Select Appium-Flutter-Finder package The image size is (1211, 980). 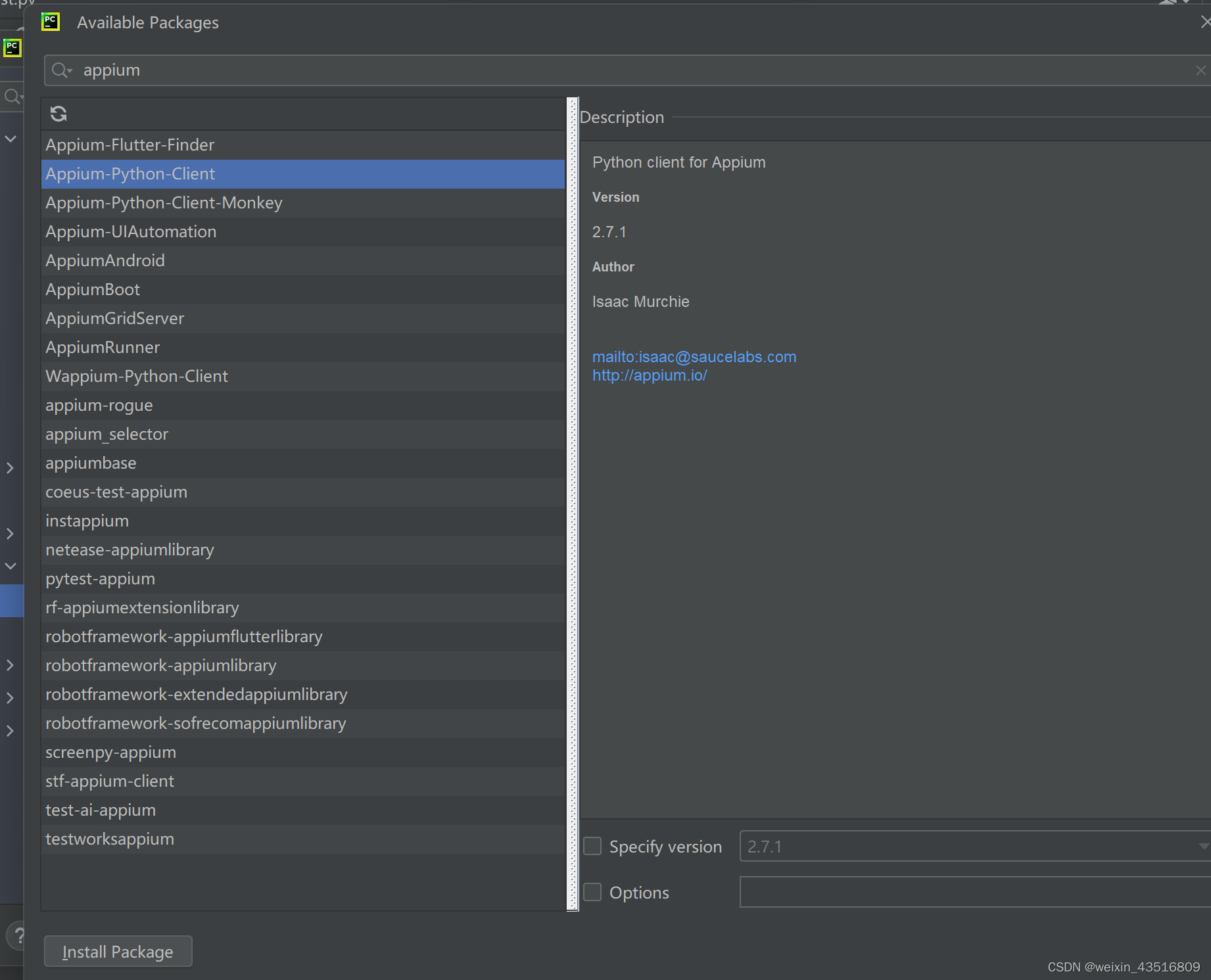tap(130, 145)
